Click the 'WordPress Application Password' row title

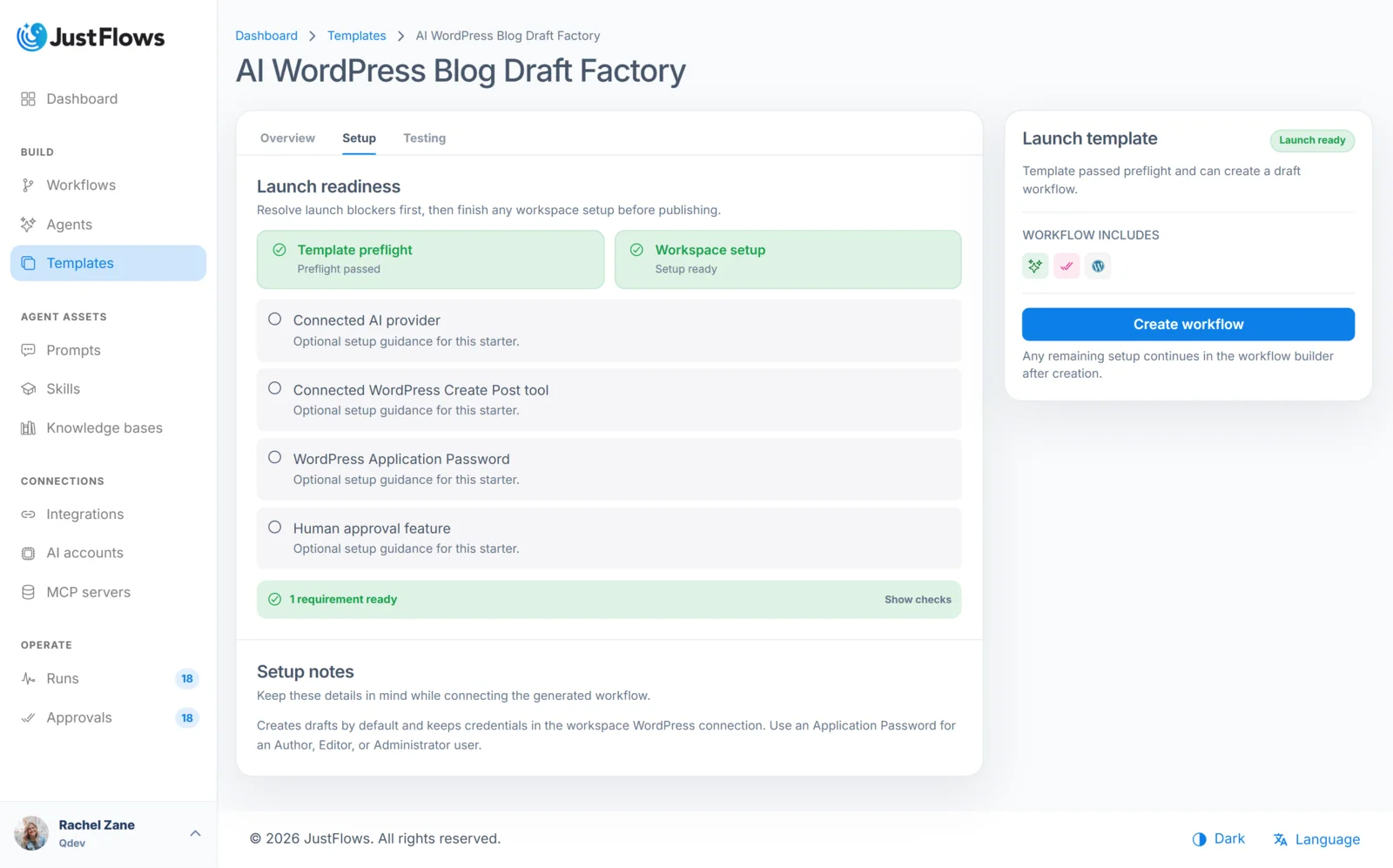pos(401,459)
